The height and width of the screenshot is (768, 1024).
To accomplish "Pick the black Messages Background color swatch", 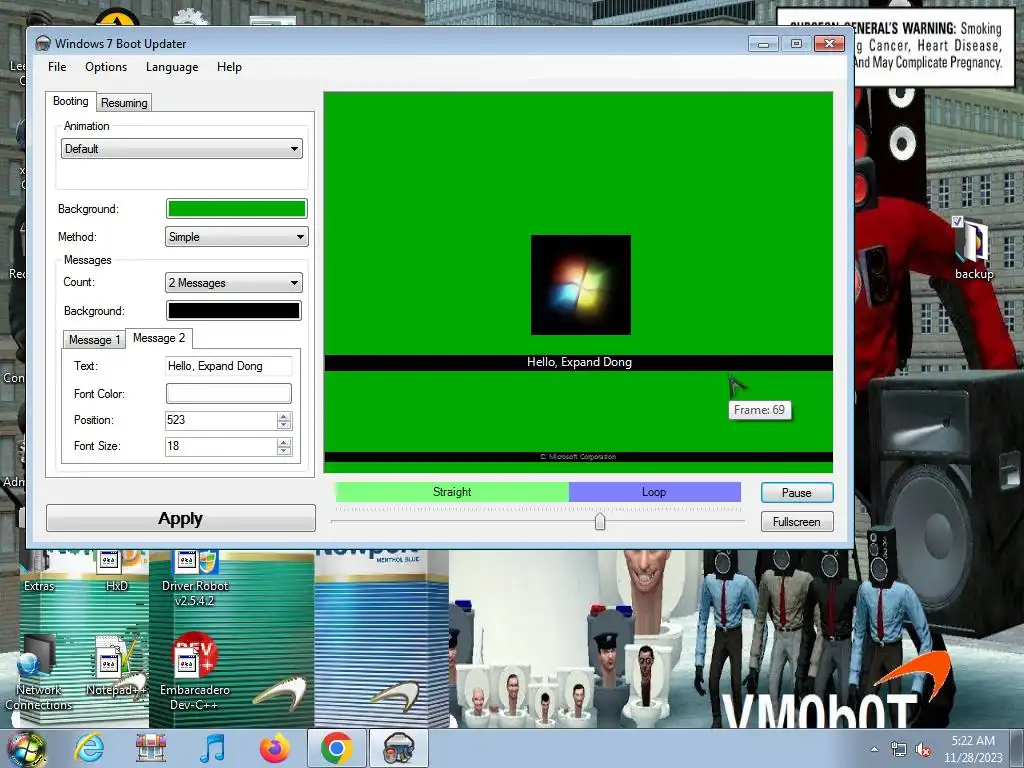I will point(234,310).
